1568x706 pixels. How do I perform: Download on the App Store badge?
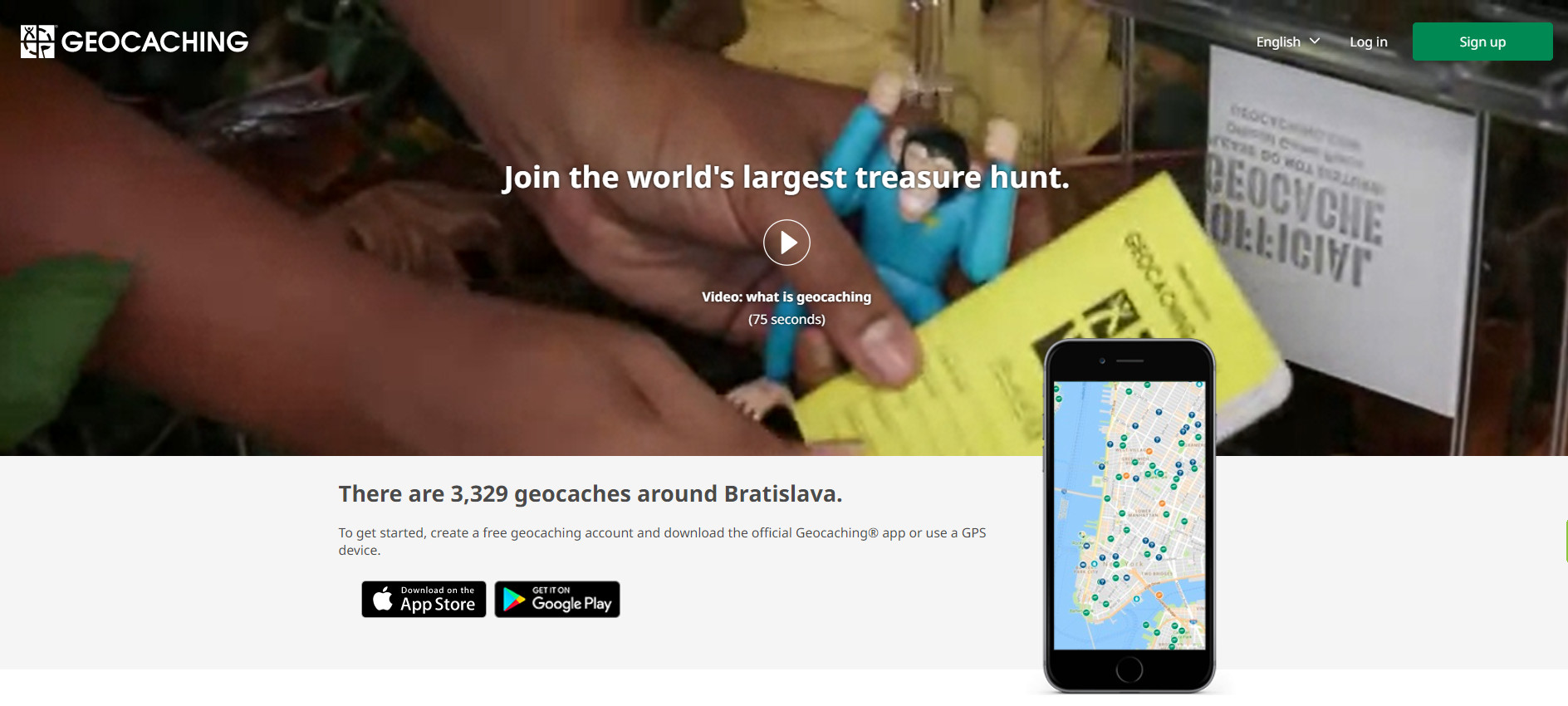pyautogui.click(x=424, y=599)
